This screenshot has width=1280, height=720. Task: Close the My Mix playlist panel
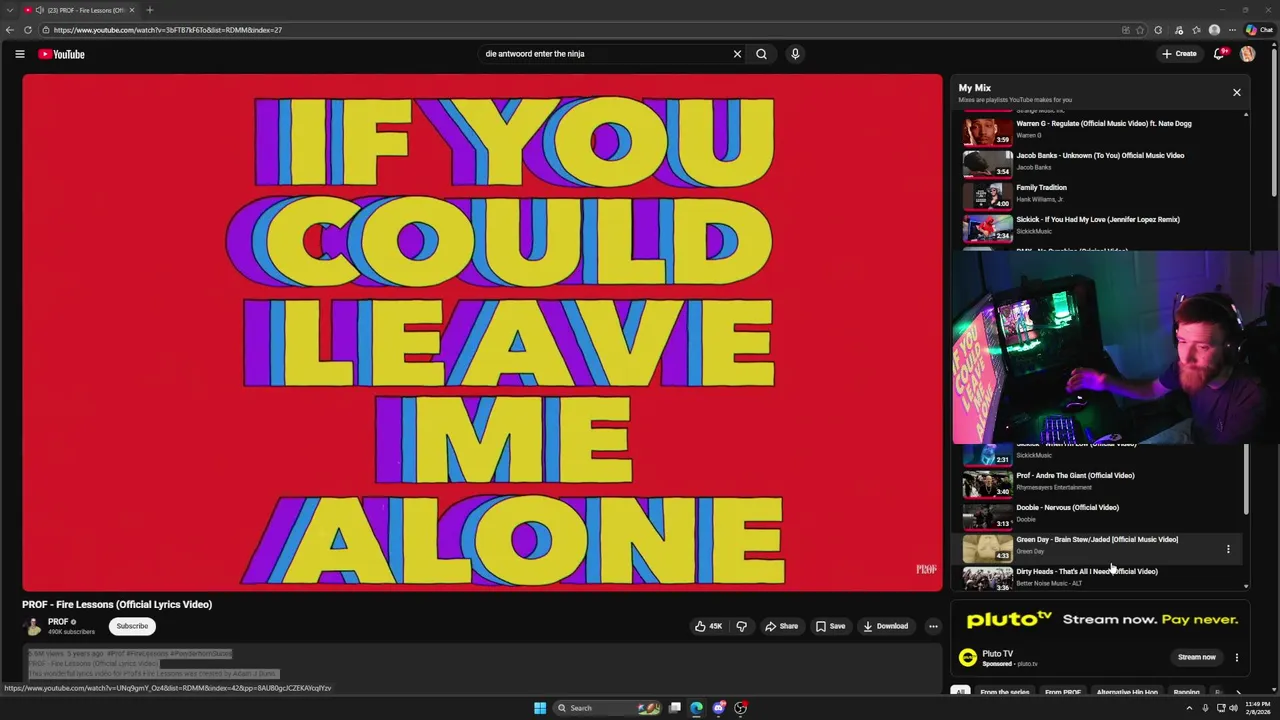coord(1236,92)
